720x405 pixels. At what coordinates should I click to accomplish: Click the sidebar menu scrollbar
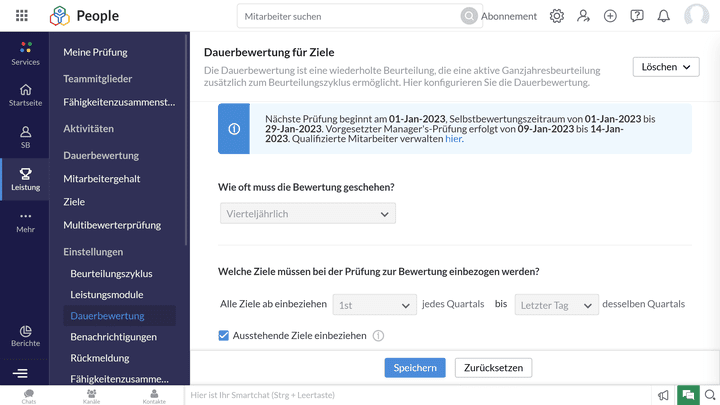coord(186,140)
